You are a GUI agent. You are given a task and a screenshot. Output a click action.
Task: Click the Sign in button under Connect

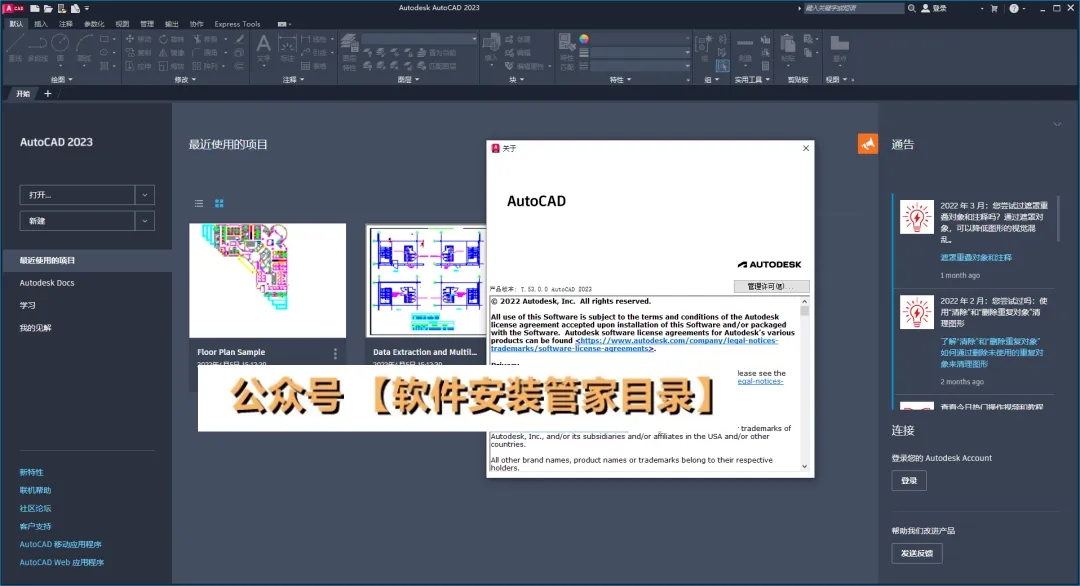click(908, 481)
